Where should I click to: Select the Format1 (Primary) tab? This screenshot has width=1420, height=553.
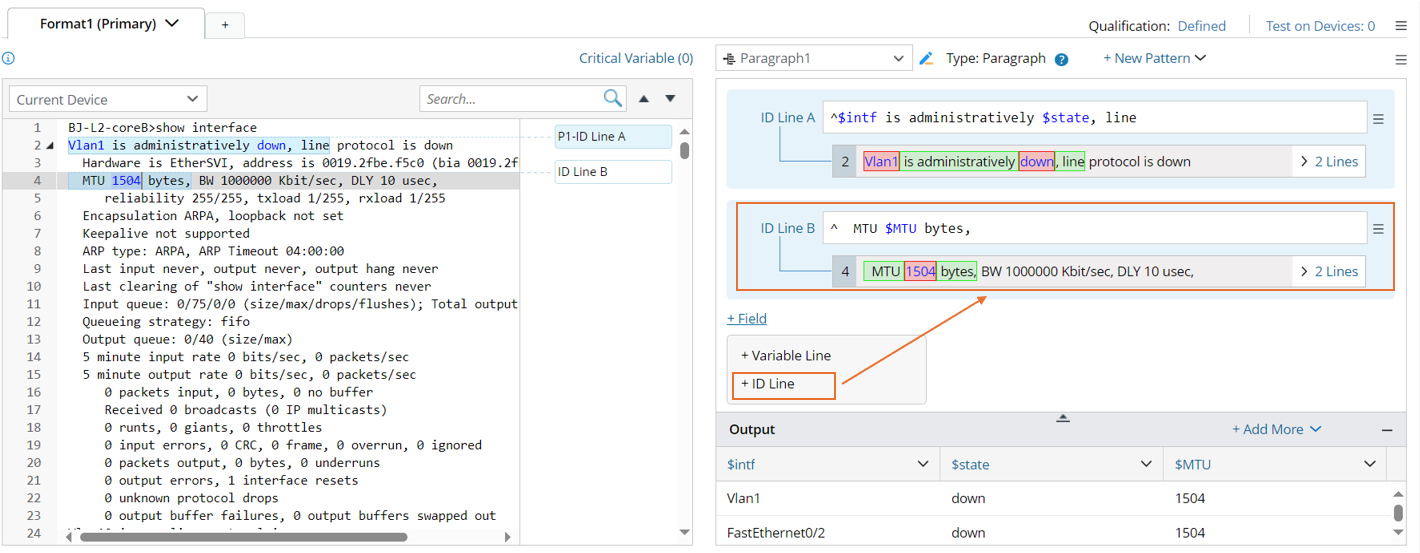(108, 24)
